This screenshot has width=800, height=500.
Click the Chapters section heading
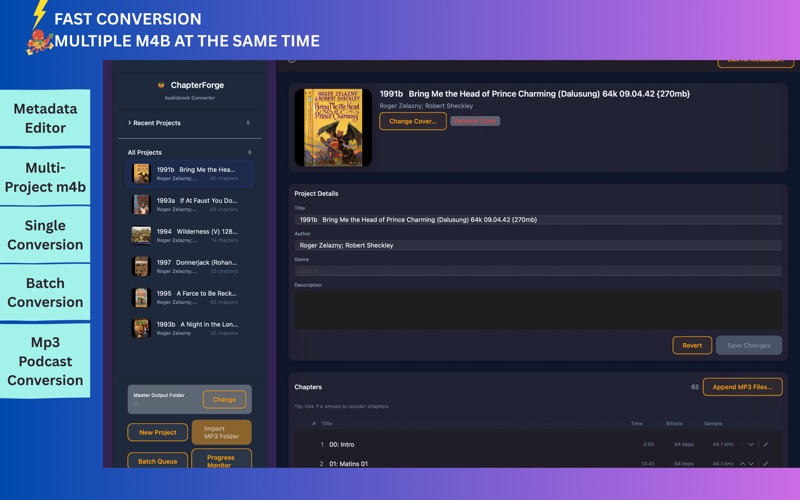[x=308, y=387]
